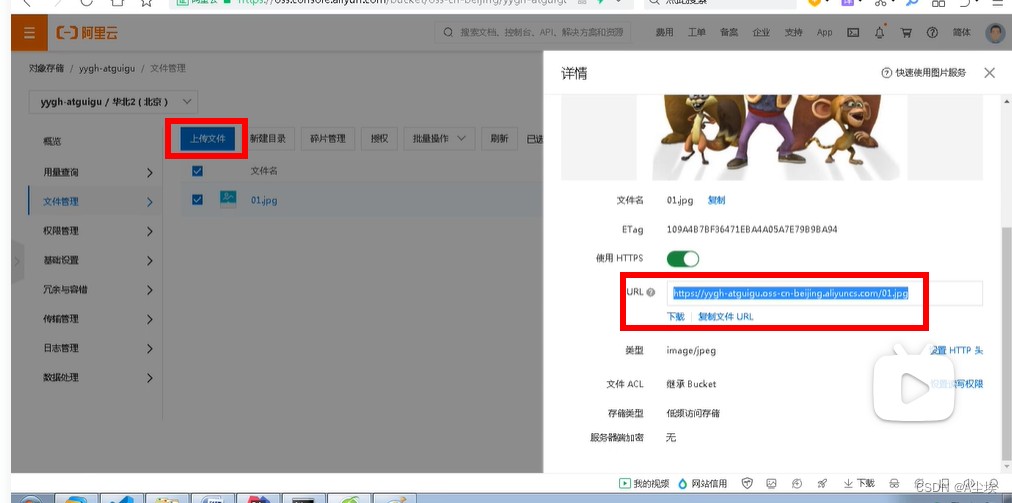Click the browser reload icon
The height and width of the screenshot is (503, 1012).
pos(86,3)
